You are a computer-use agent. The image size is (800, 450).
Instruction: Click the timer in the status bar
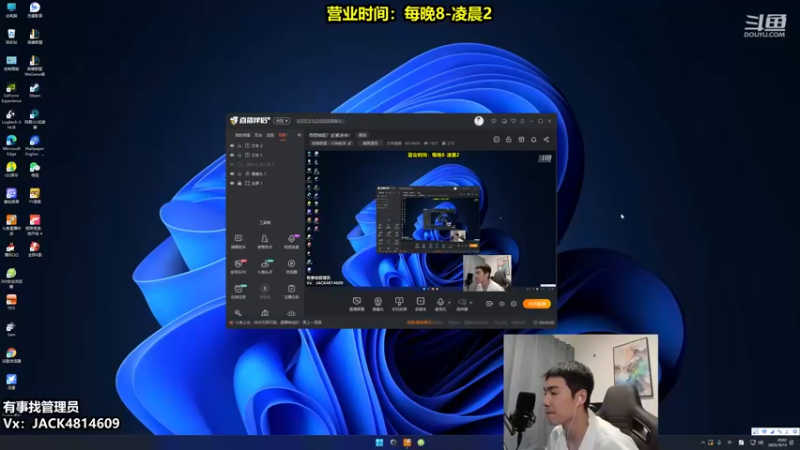(x=544, y=322)
